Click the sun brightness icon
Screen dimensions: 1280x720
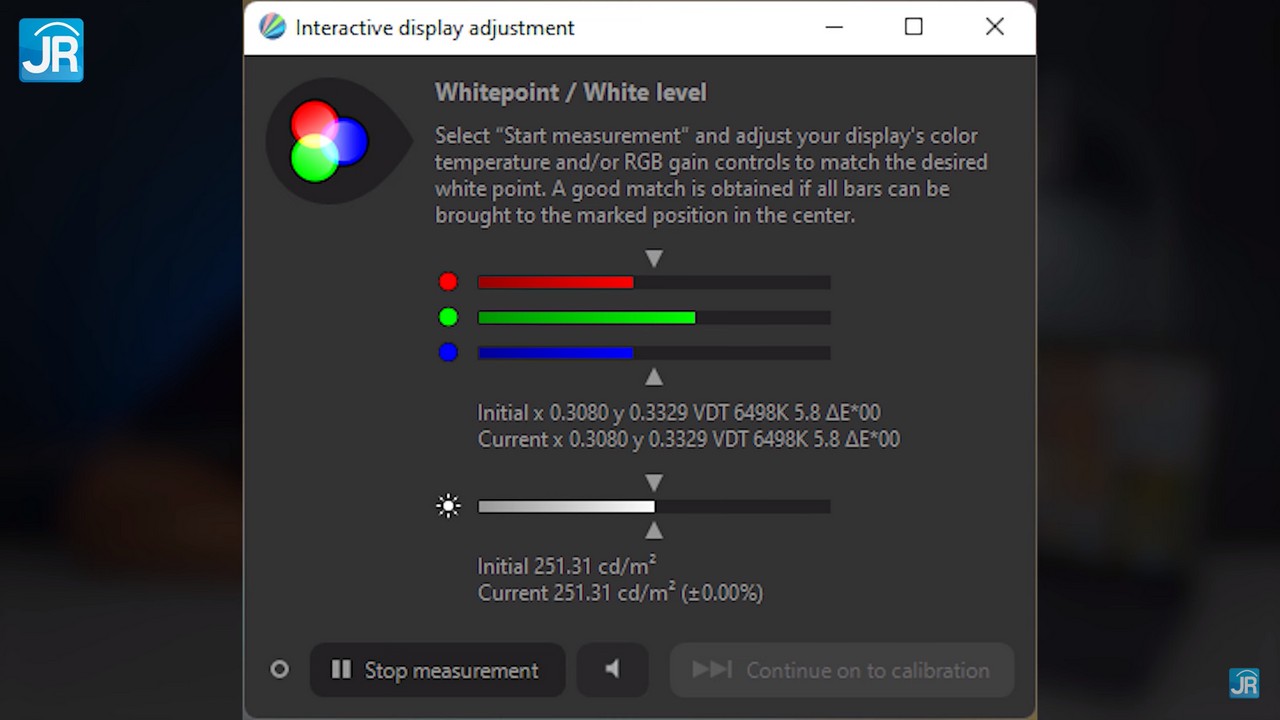tap(449, 506)
